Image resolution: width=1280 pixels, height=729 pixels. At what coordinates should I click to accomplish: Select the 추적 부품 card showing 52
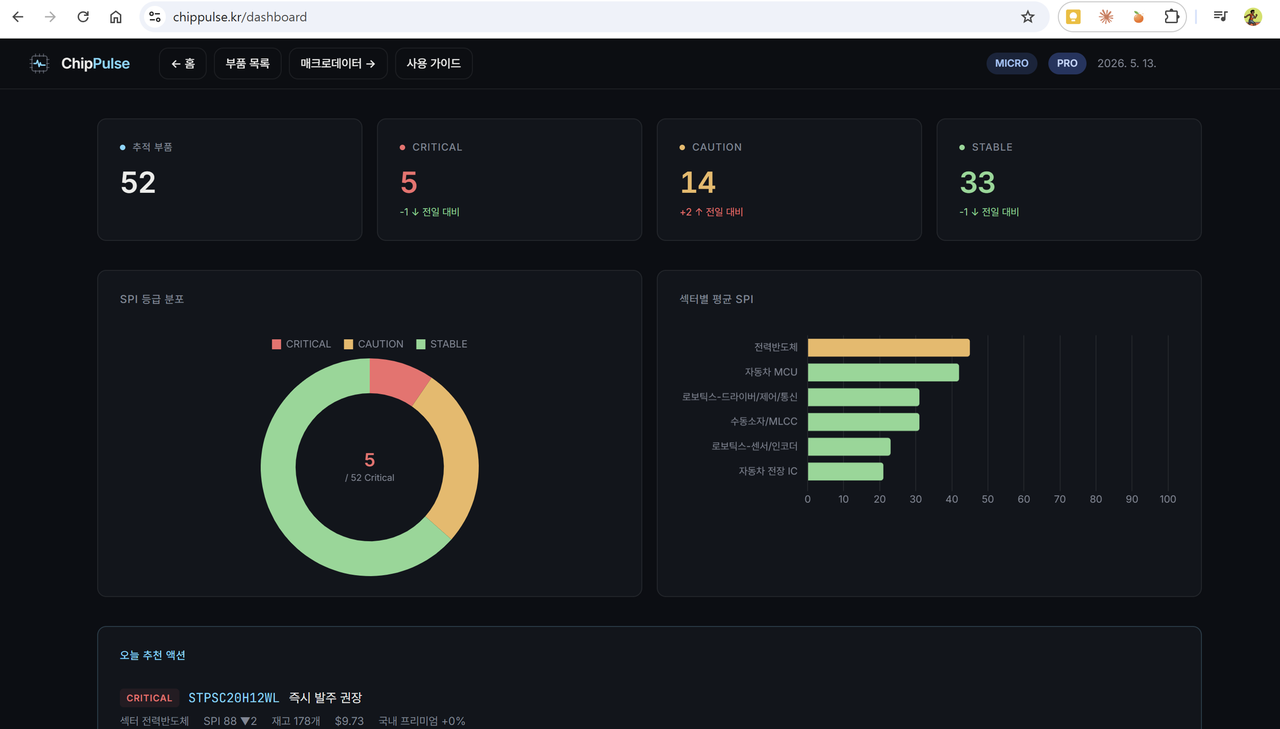(x=230, y=180)
